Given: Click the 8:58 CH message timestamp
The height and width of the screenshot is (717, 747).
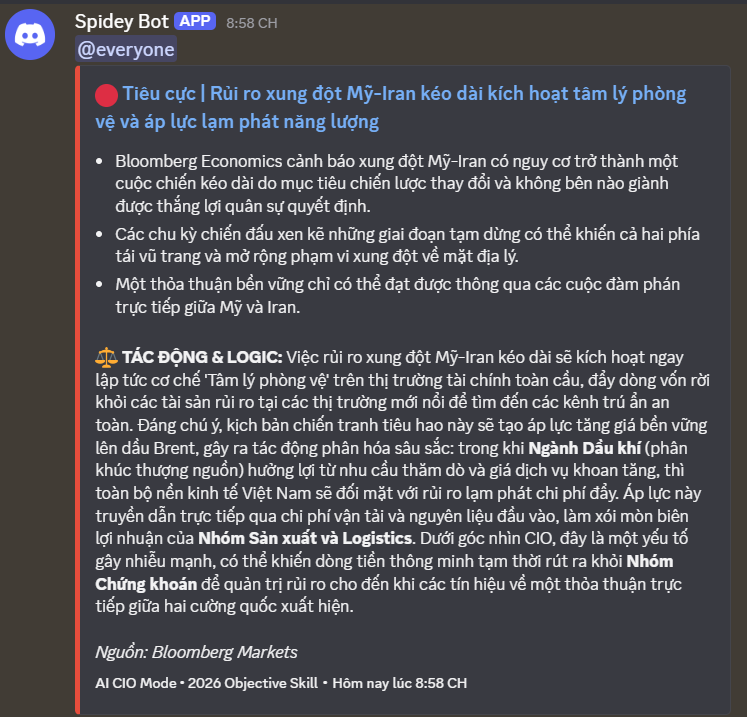Looking at the screenshot, I should (252, 23).
